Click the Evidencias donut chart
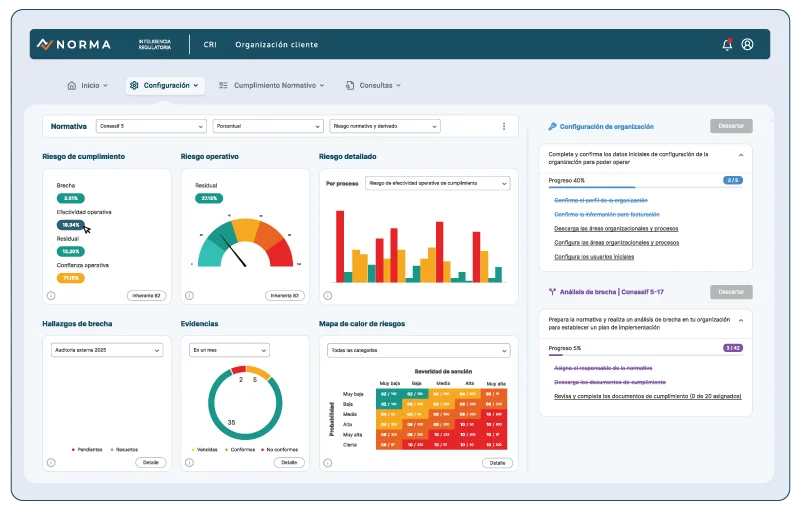800x509 pixels. 245,402
